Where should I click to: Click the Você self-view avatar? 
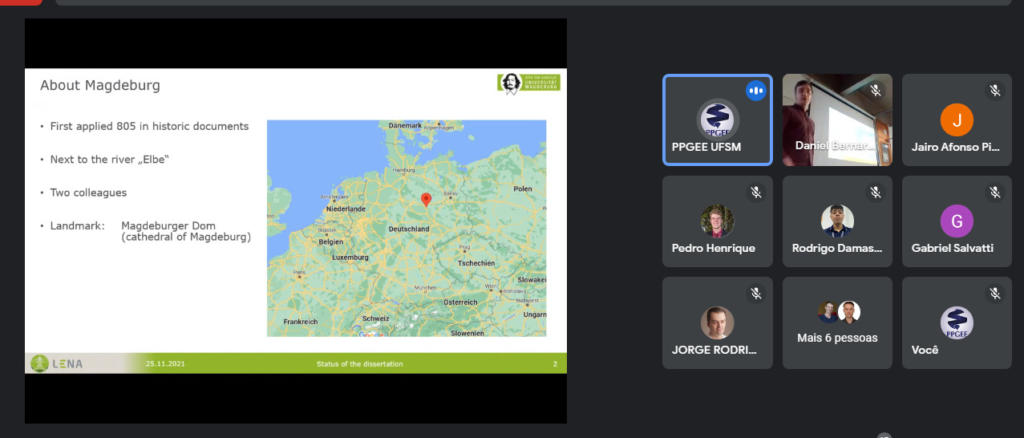(x=957, y=322)
